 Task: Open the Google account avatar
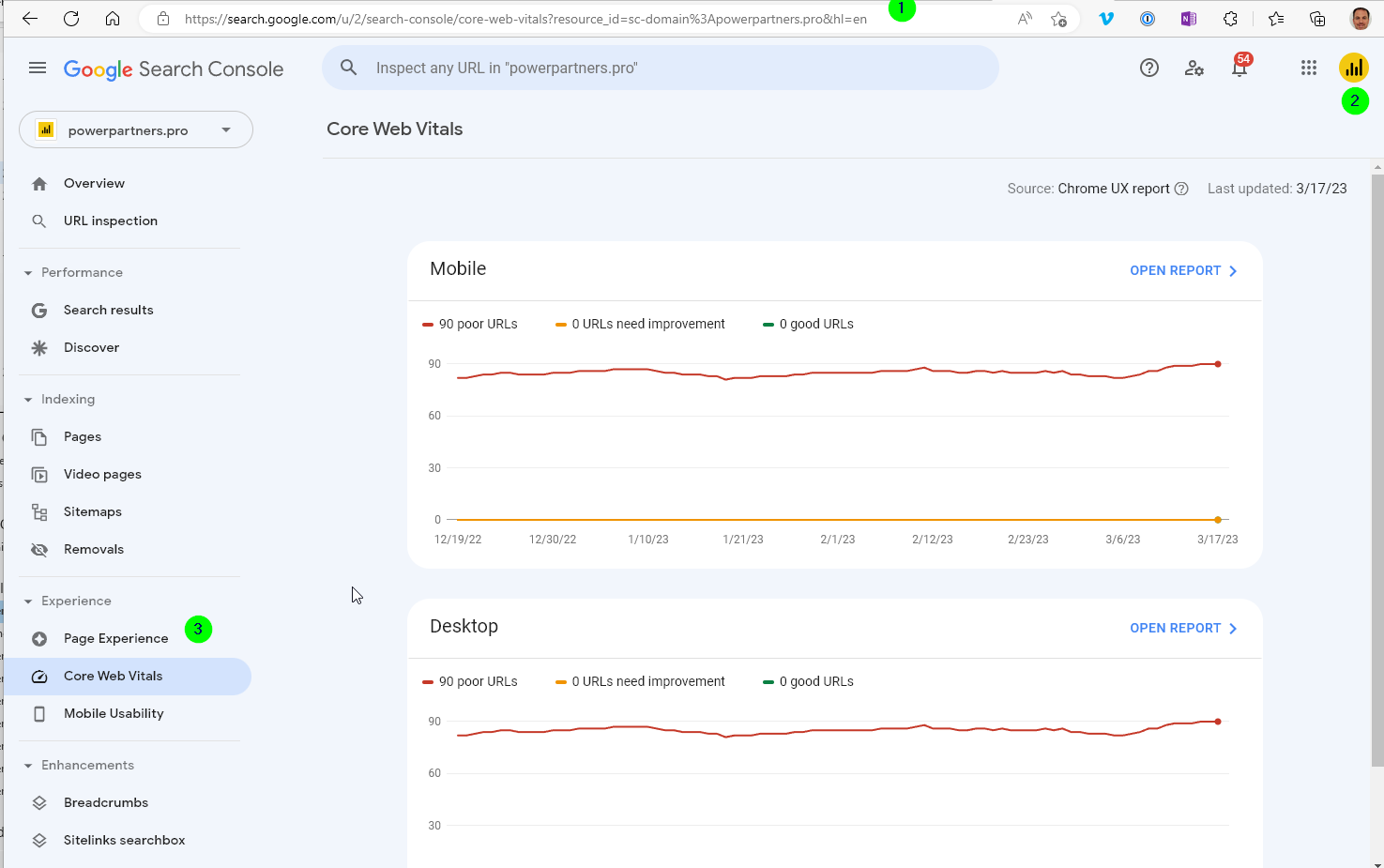click(x=1354, y=68)
